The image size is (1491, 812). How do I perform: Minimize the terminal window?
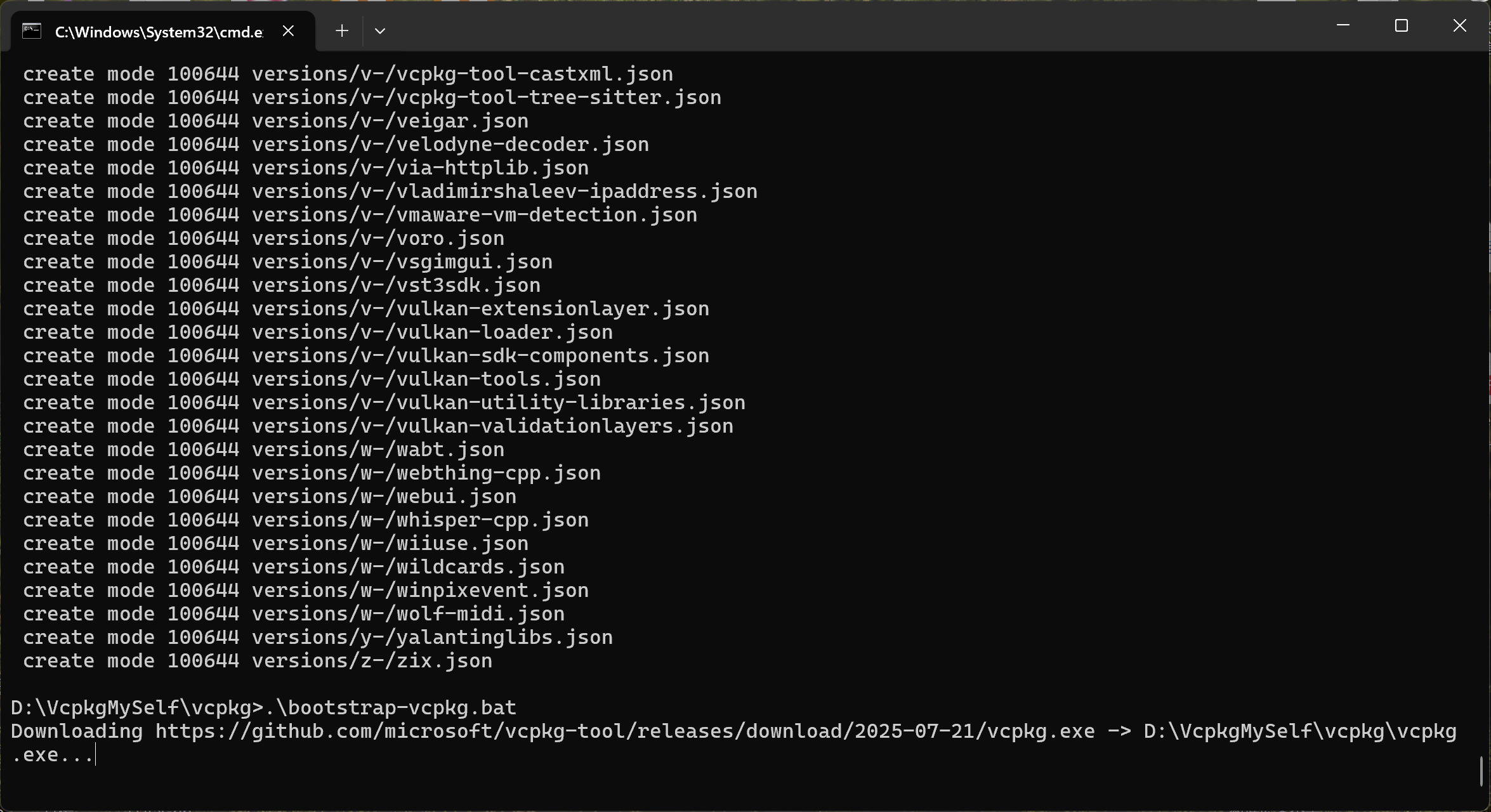(x=1343, y=25)
